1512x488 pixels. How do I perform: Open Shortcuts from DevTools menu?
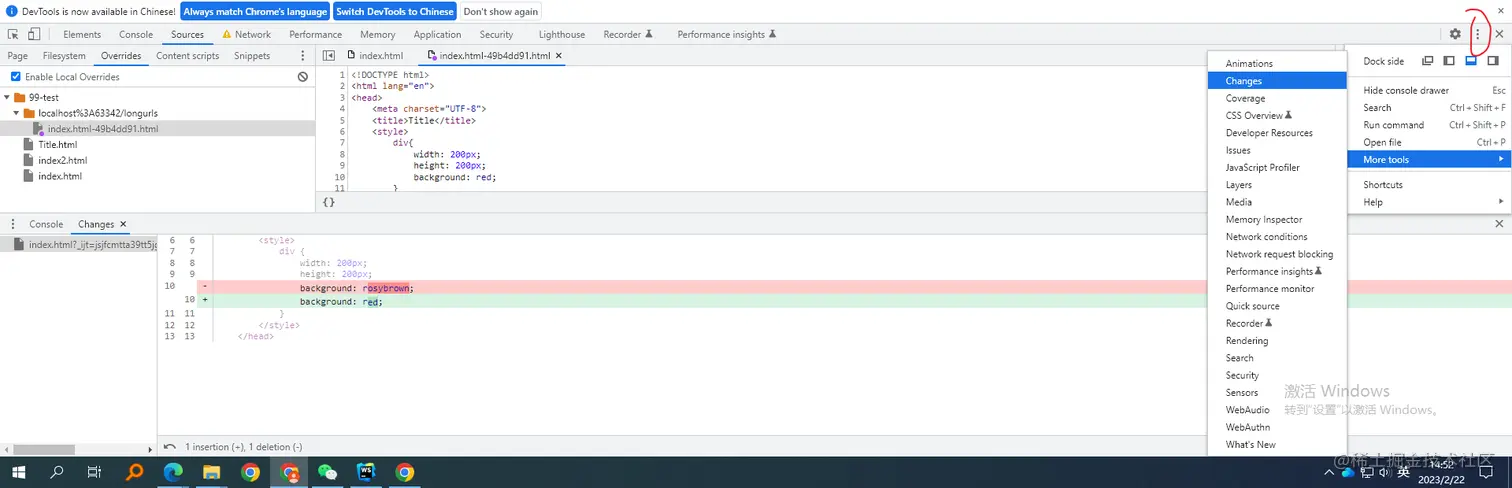[1428, 185]
